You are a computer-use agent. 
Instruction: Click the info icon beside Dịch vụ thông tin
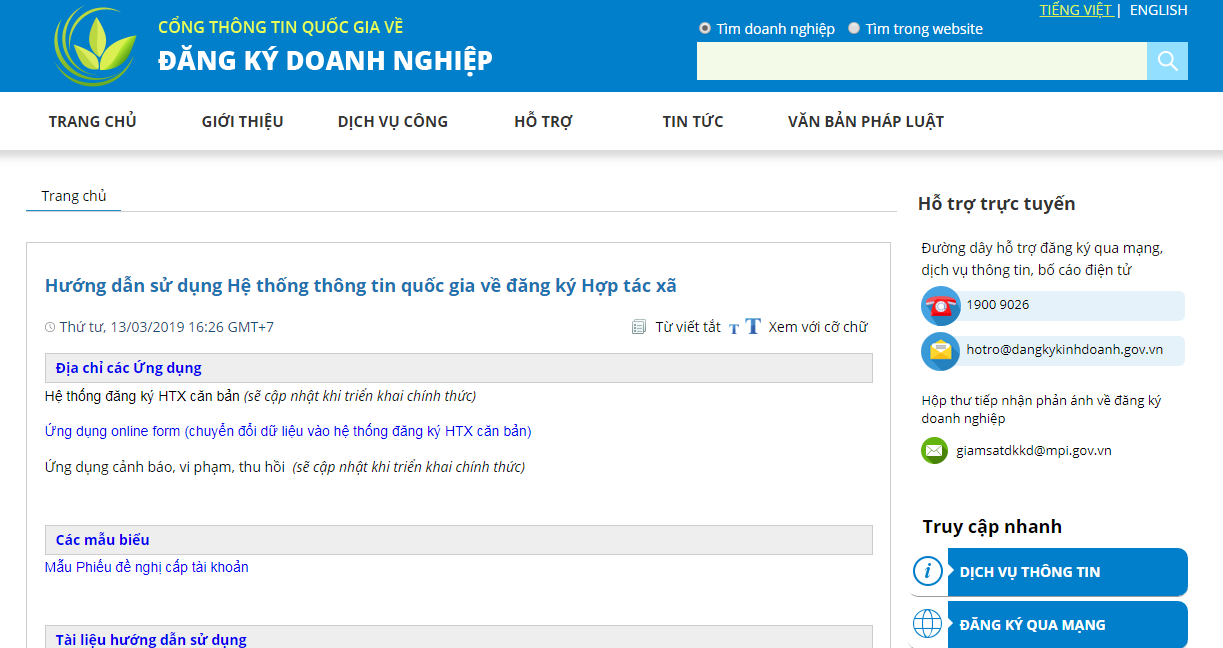point(928,571)
